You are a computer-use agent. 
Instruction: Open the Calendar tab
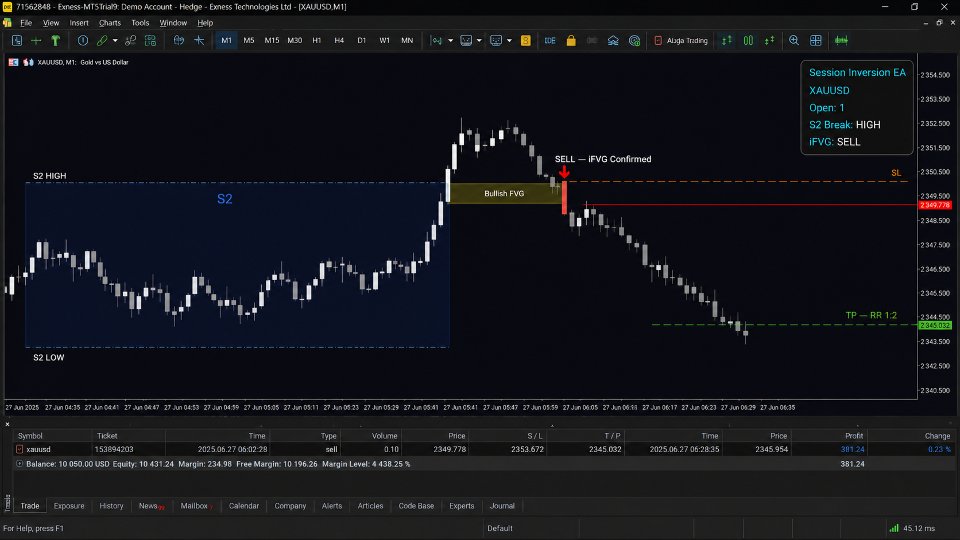(x=244, y=506)
